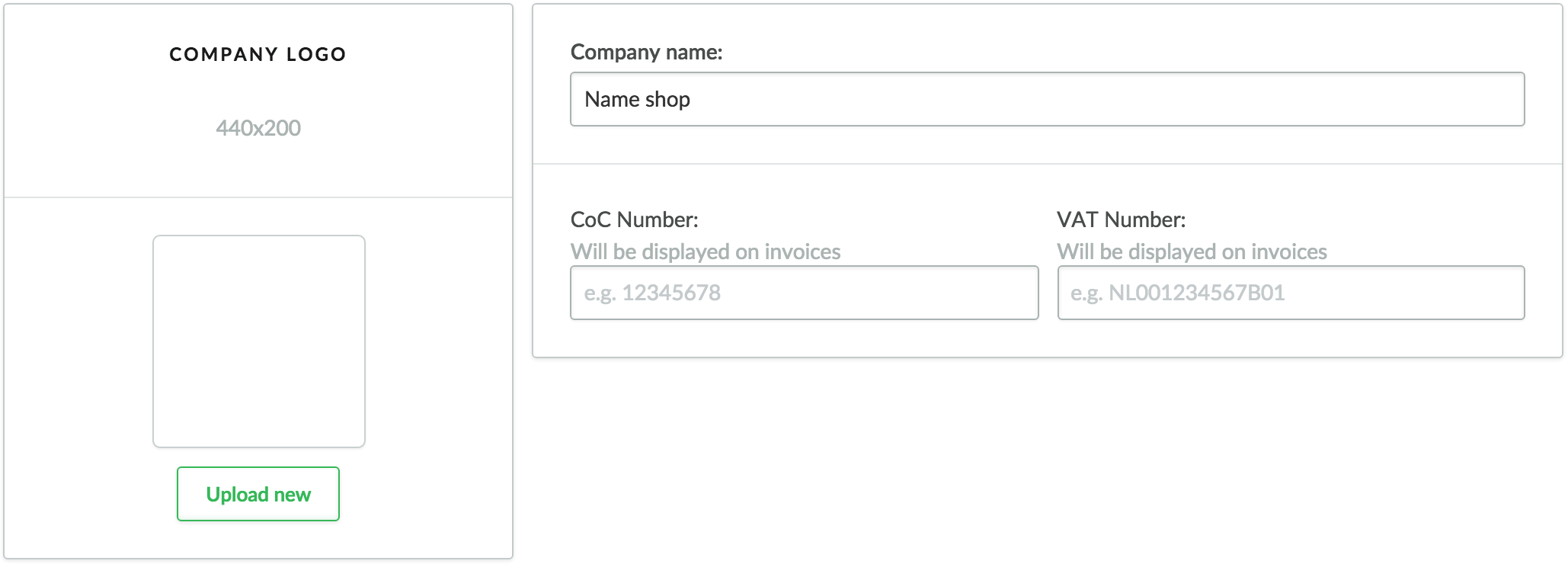The image size is (1568, 564).
Task: Select the CoC Number input field
Action: (x=804, y=293)
